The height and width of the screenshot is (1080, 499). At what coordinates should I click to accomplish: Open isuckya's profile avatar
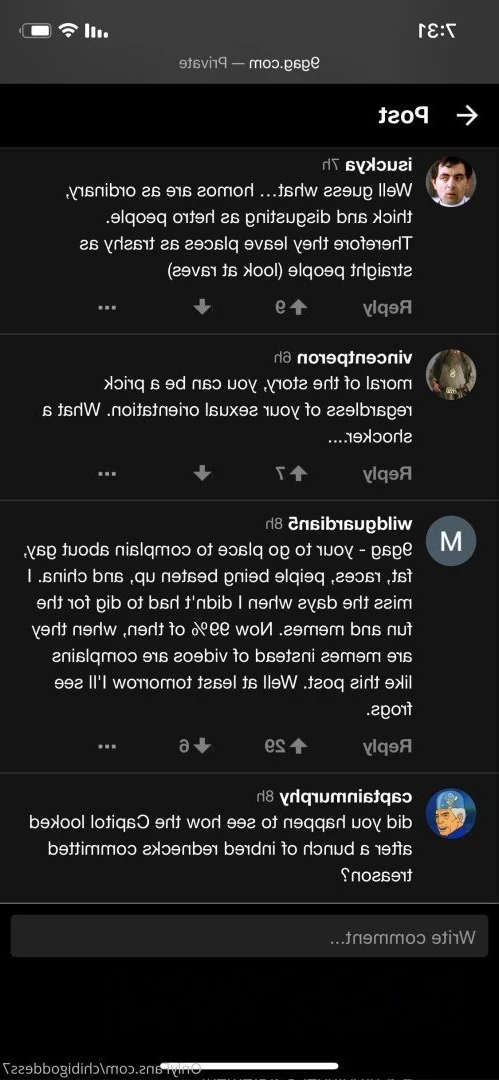click(x=451, y=182)
